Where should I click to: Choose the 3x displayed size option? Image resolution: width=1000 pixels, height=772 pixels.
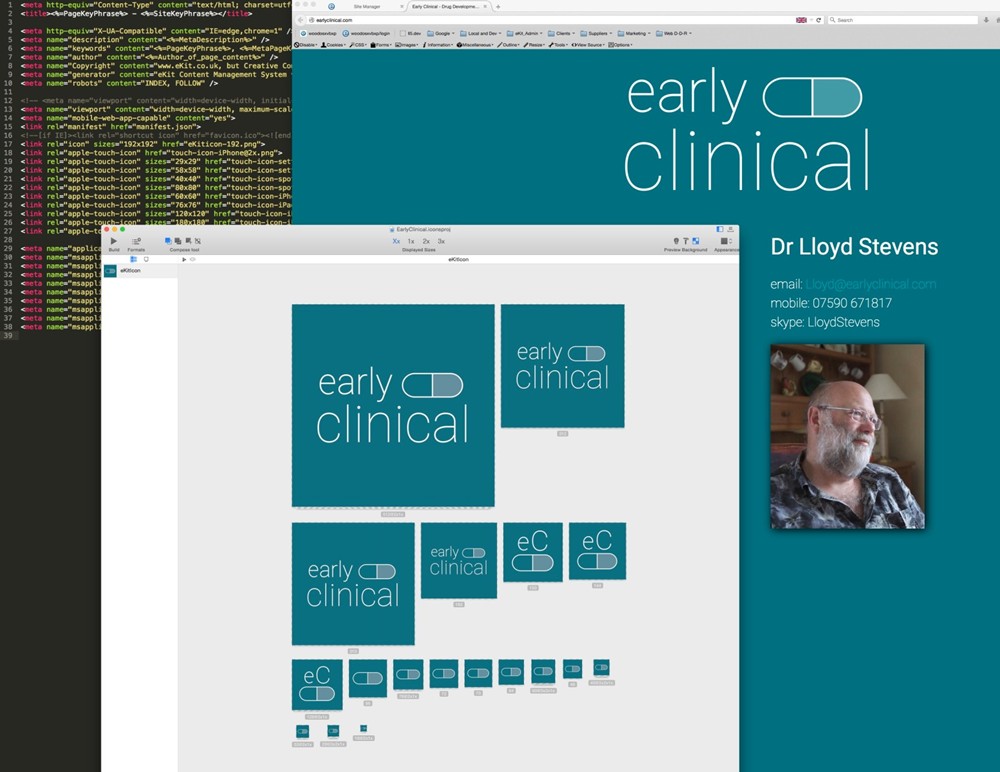pos(441,241)
